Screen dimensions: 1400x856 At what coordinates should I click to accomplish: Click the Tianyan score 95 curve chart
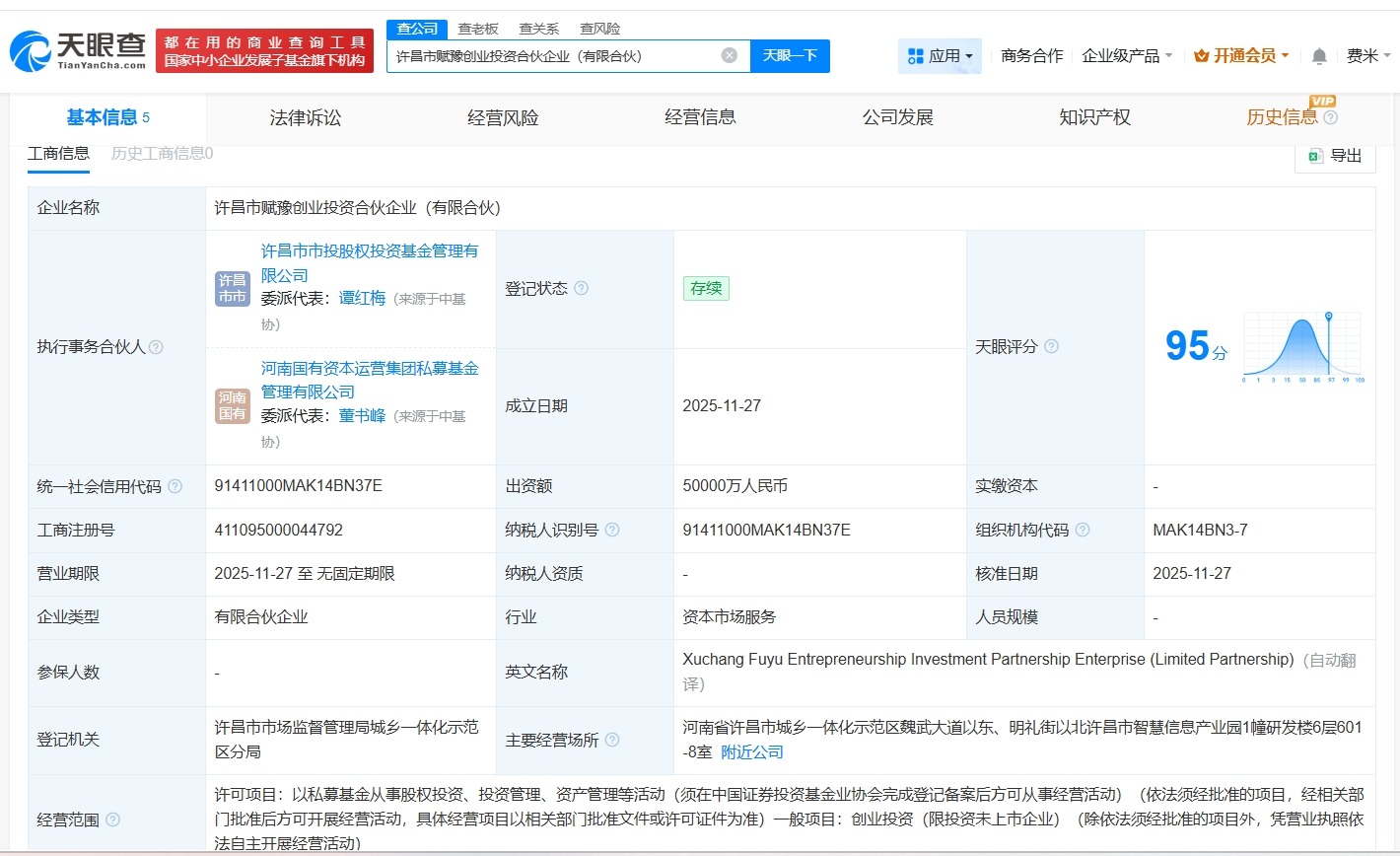(x=1301, y=347)
